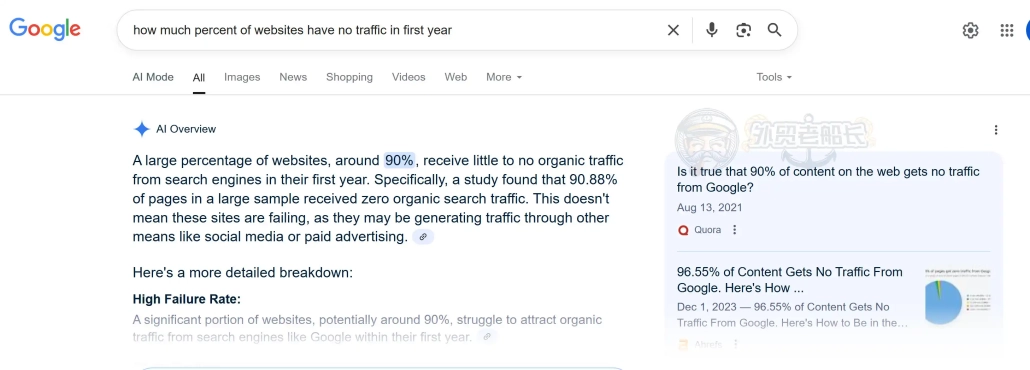
Task: Clear the search box with X icon
Action: (673, 30)
